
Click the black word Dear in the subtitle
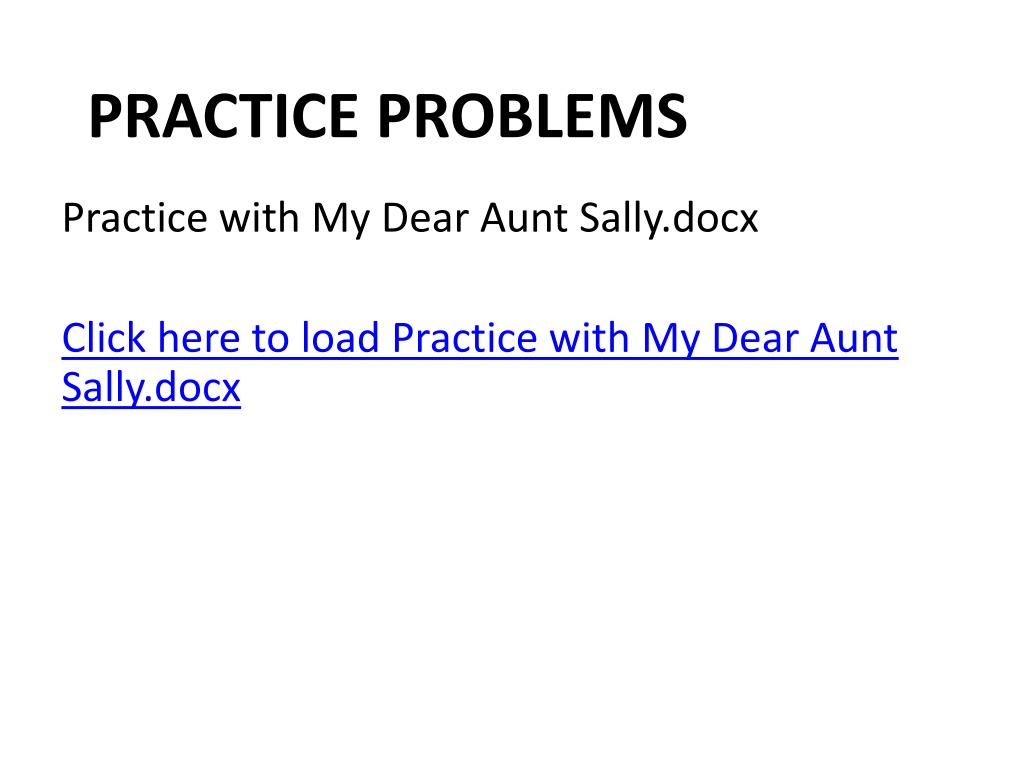425,218
